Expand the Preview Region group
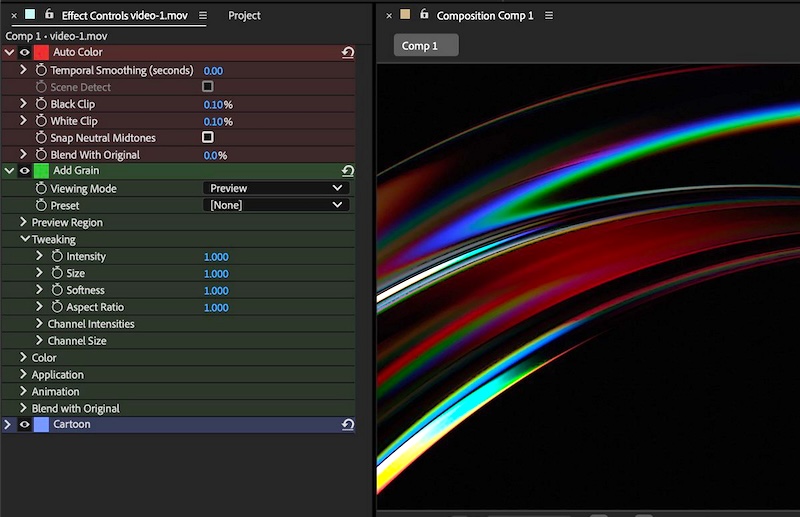The height and width of the screenshot is (517, 800). pos(23,222)
